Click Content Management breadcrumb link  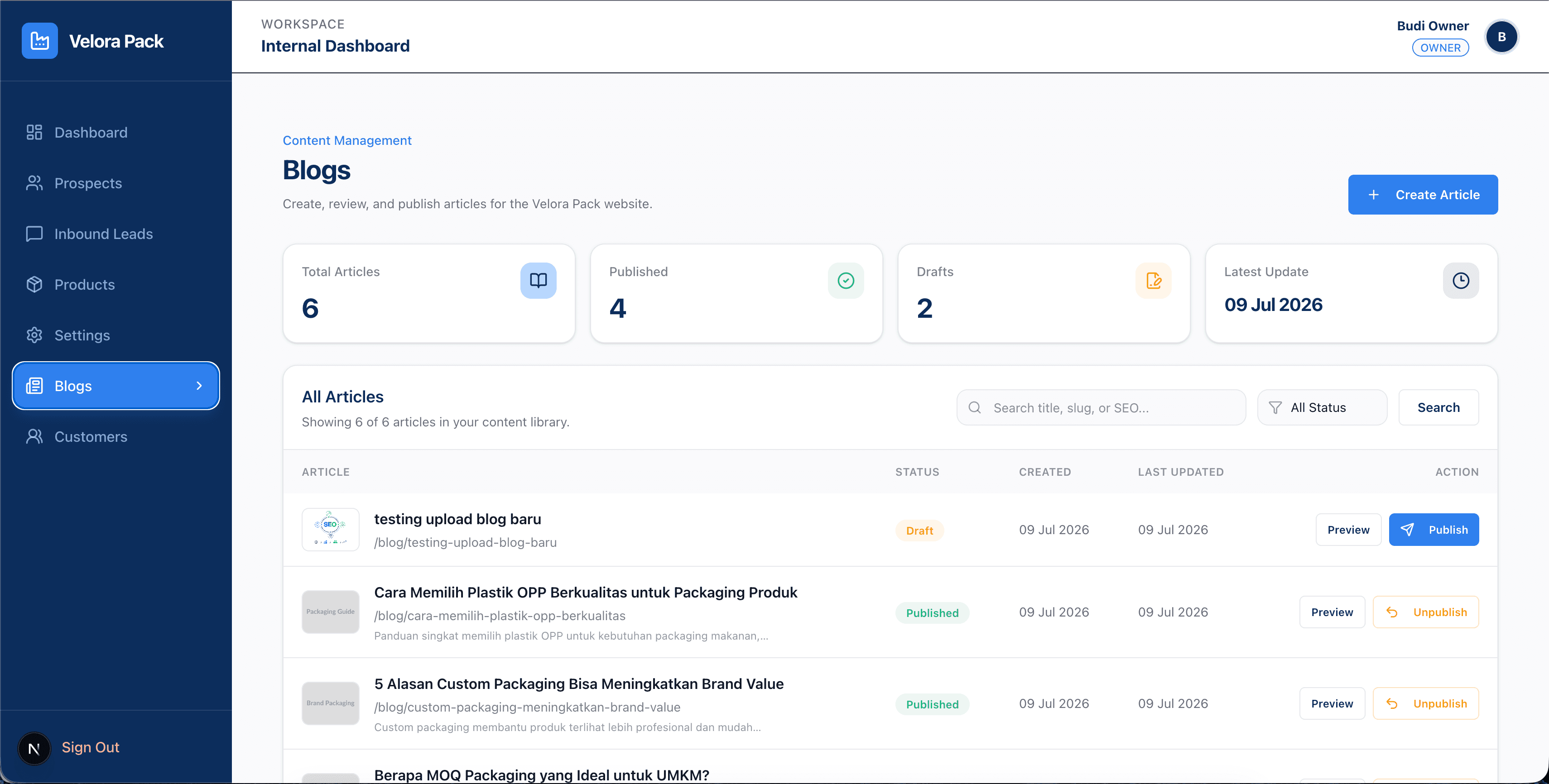[x=347, y=141]
